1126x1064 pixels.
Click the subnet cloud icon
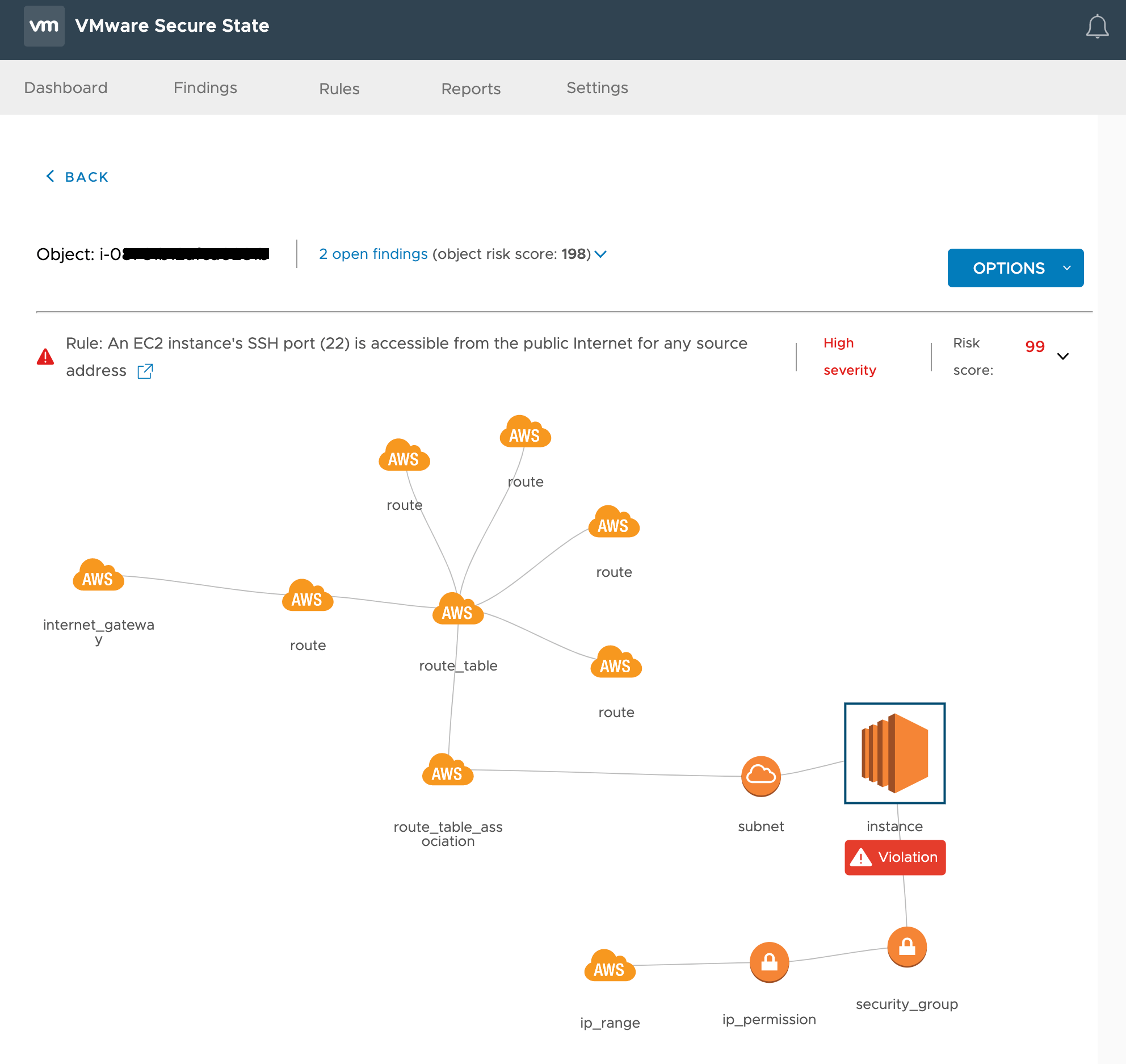point(761,776)
